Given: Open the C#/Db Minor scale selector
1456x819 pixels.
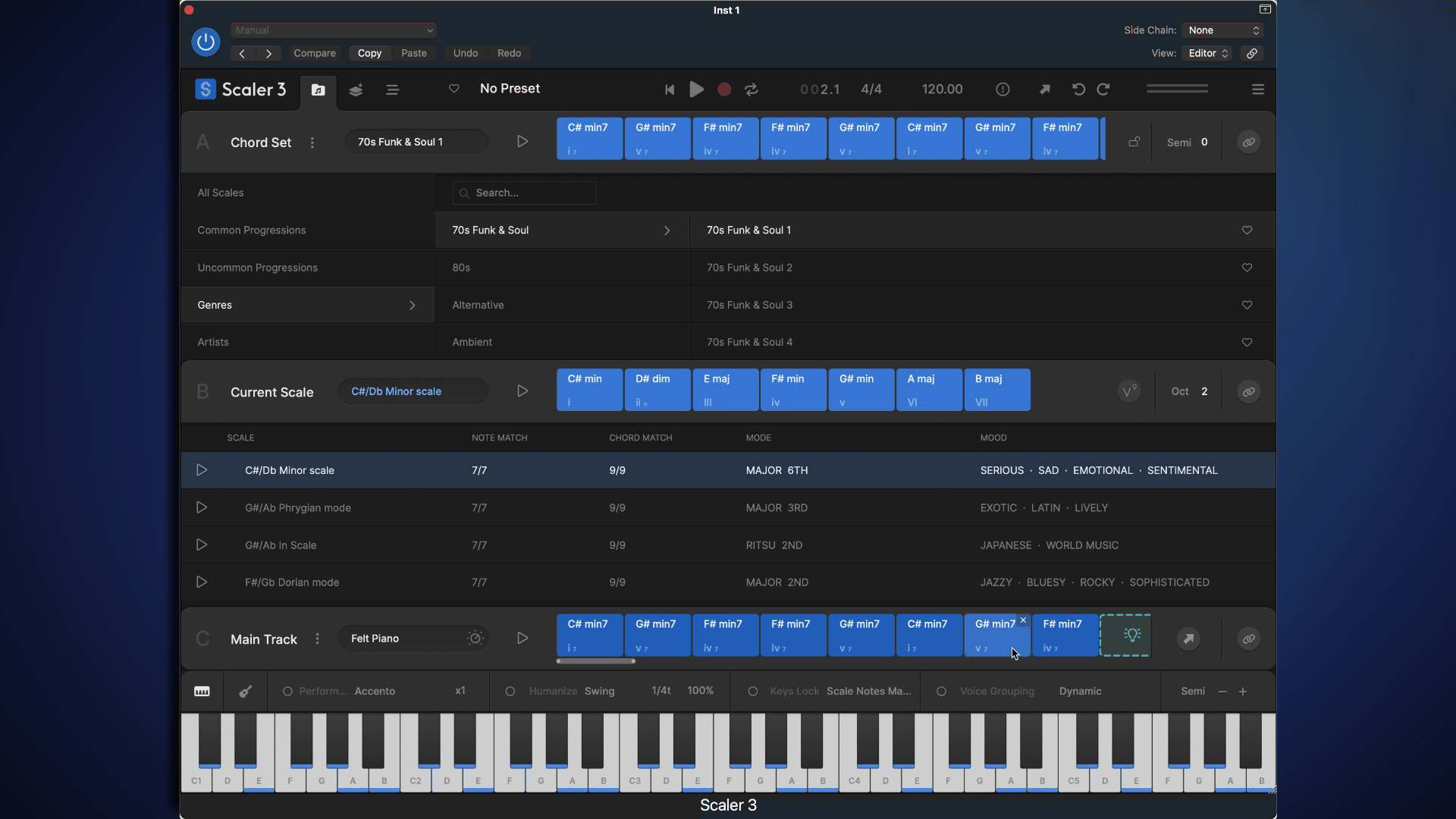Looking at the screenshot, I should (x=413, y=391).
